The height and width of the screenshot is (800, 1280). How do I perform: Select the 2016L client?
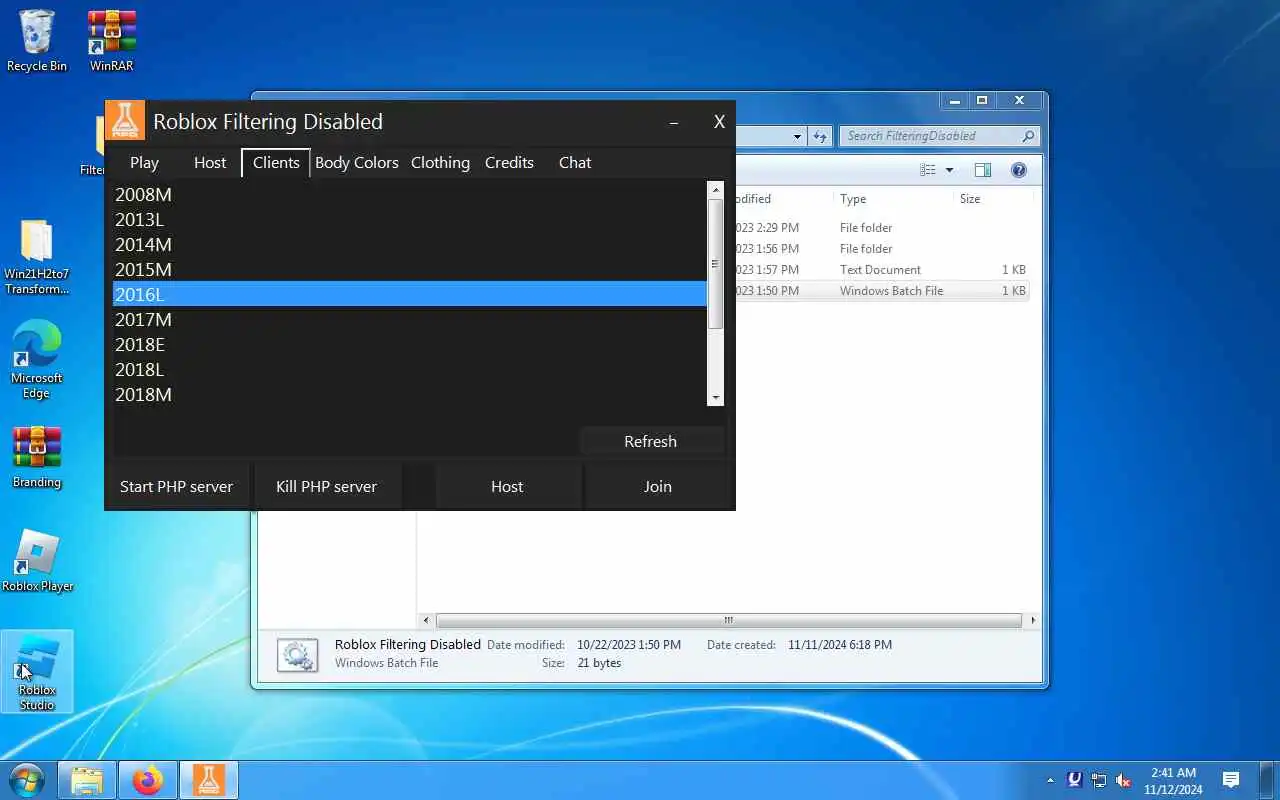tap(410, 294)
